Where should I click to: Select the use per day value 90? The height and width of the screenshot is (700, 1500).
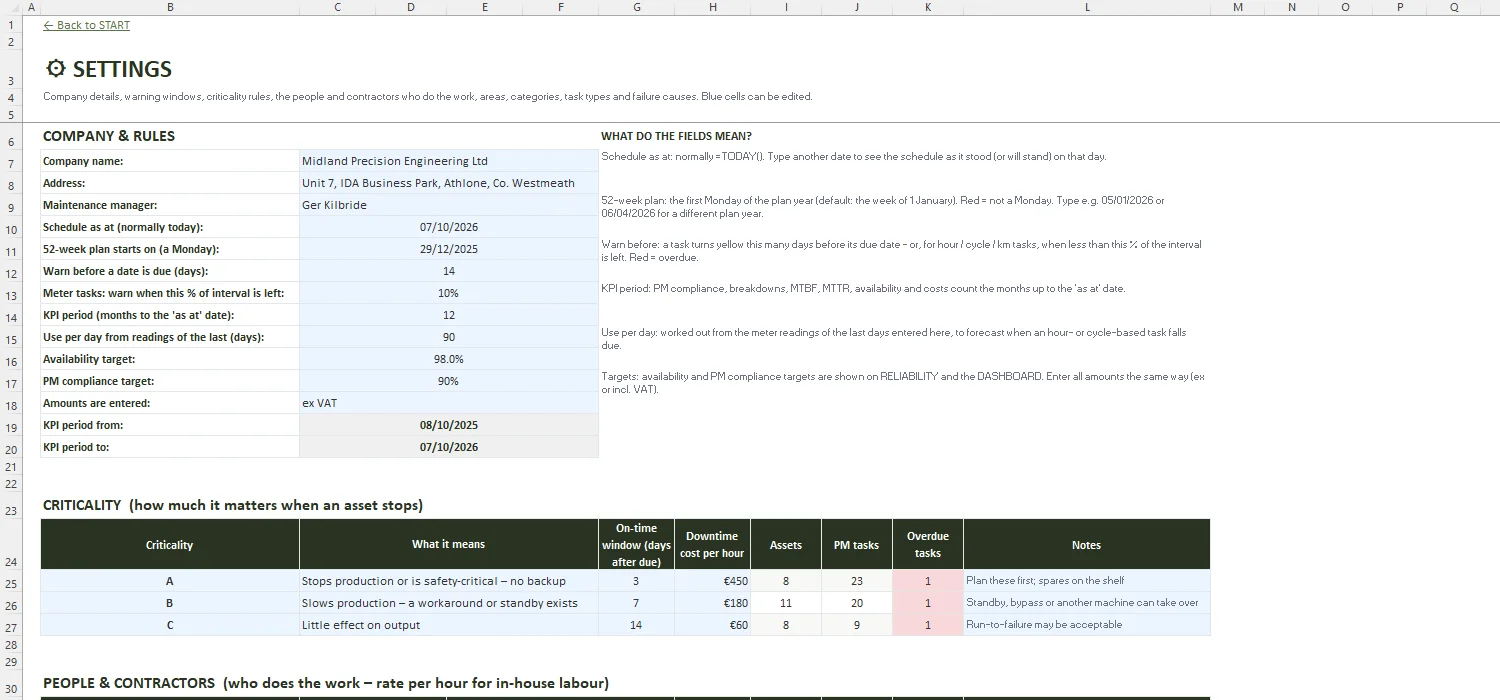[x=448, y=337]
